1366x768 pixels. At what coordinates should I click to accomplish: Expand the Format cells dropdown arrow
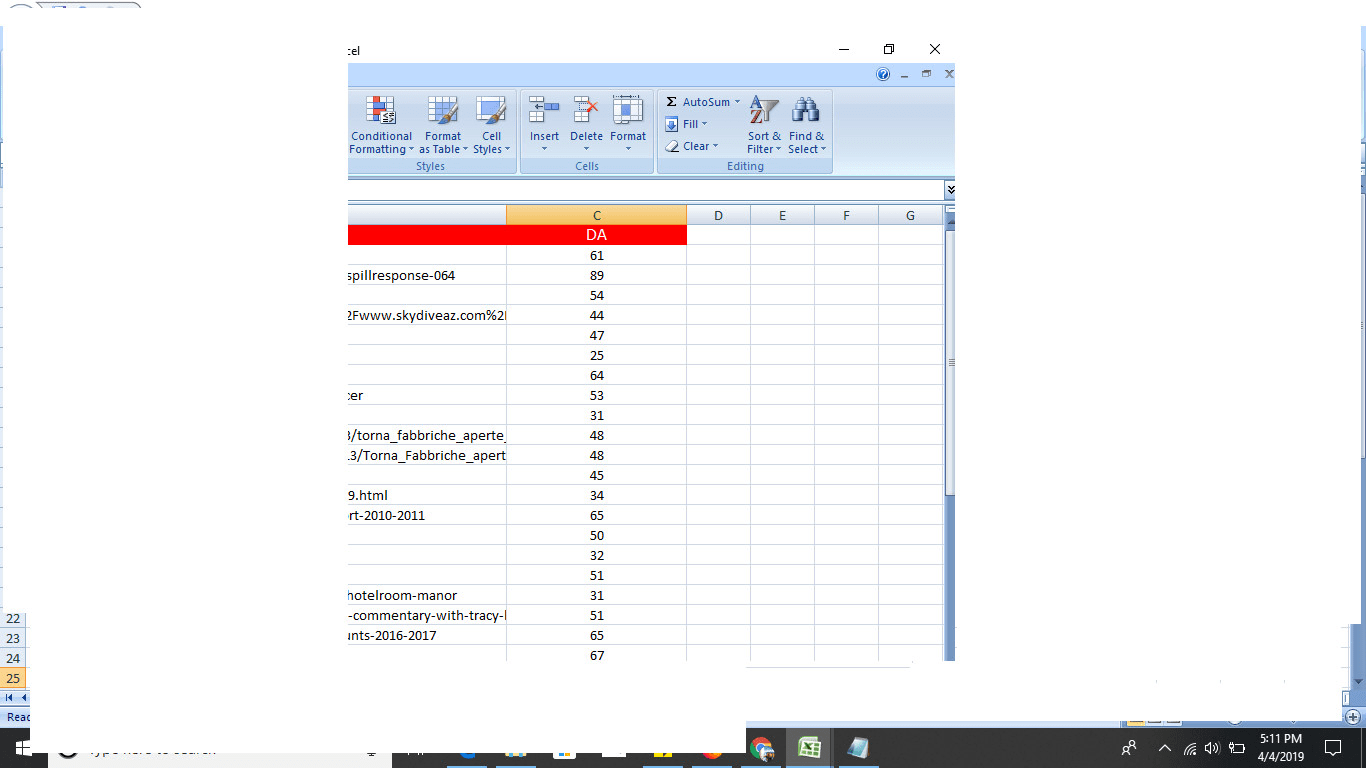[x=628, y=149]
